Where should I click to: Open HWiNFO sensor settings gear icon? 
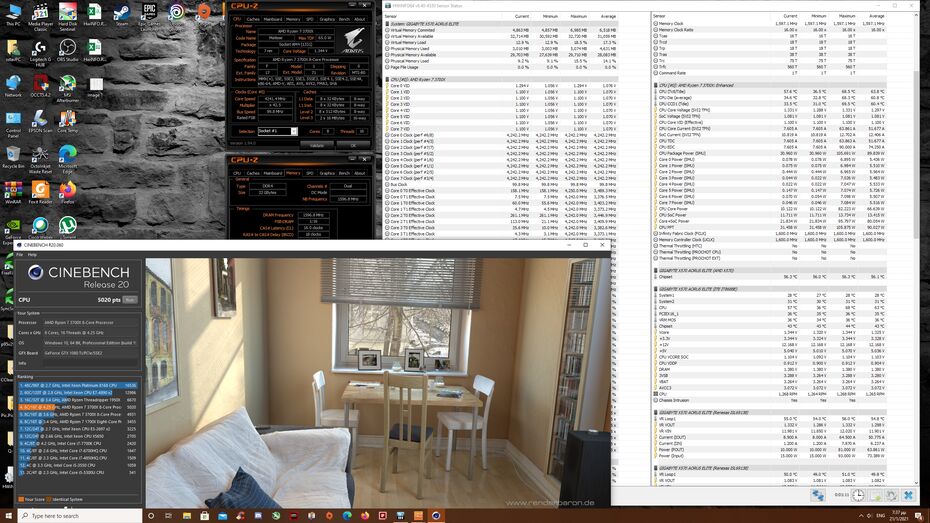(891, 495)
